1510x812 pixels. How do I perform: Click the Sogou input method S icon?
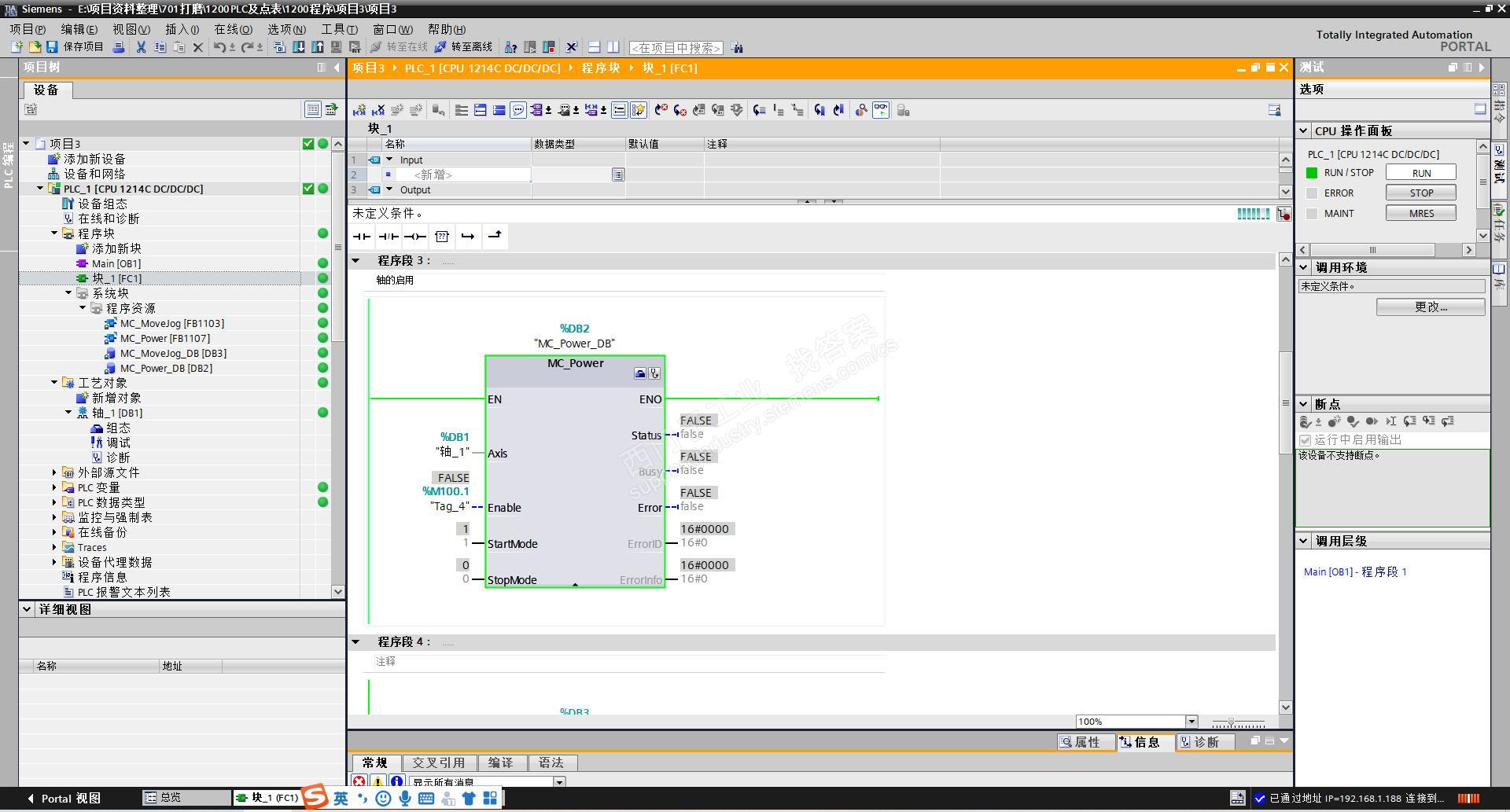(x=315, y=797)
